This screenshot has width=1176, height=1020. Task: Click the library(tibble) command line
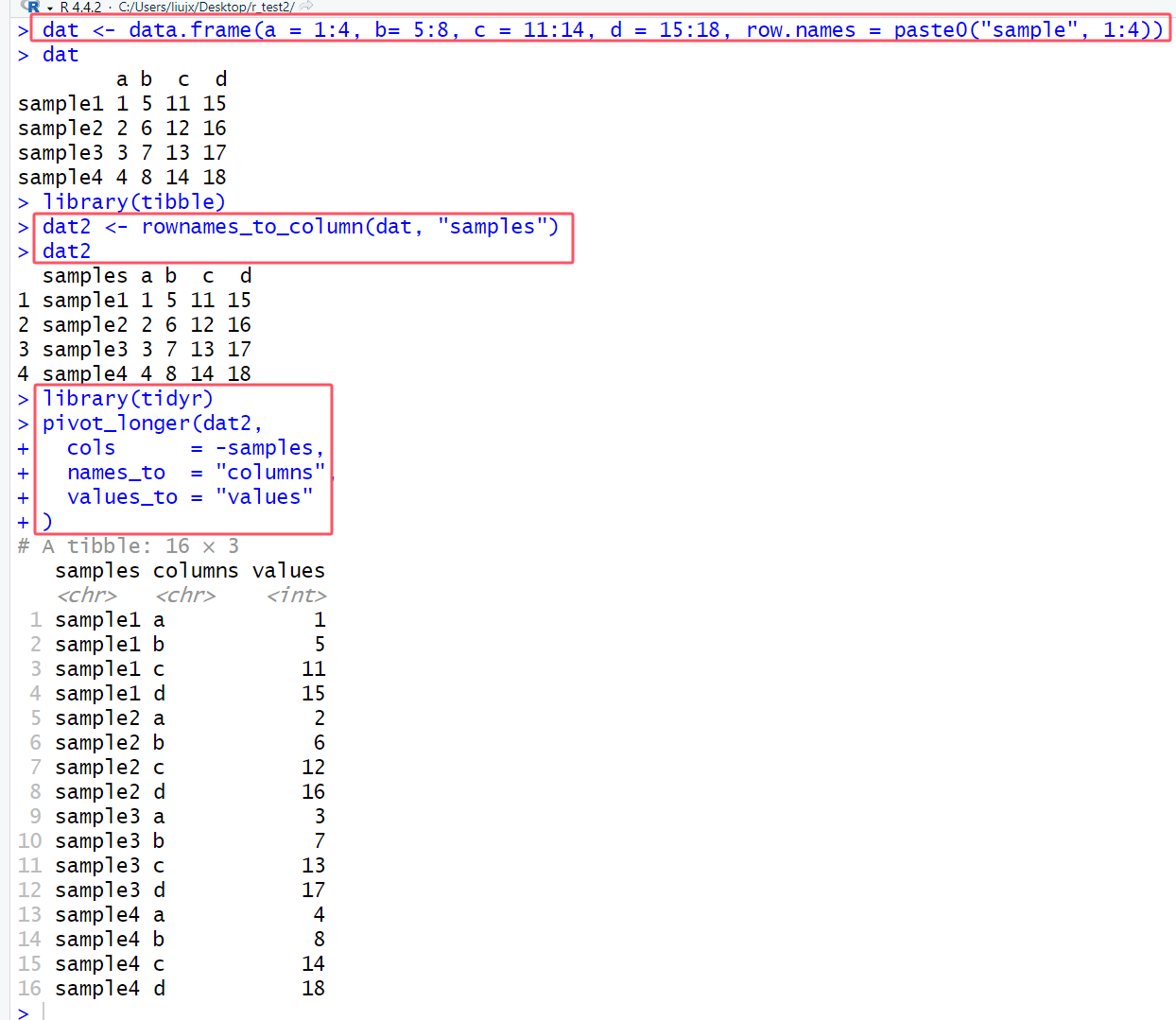click(x=133, y=202)
